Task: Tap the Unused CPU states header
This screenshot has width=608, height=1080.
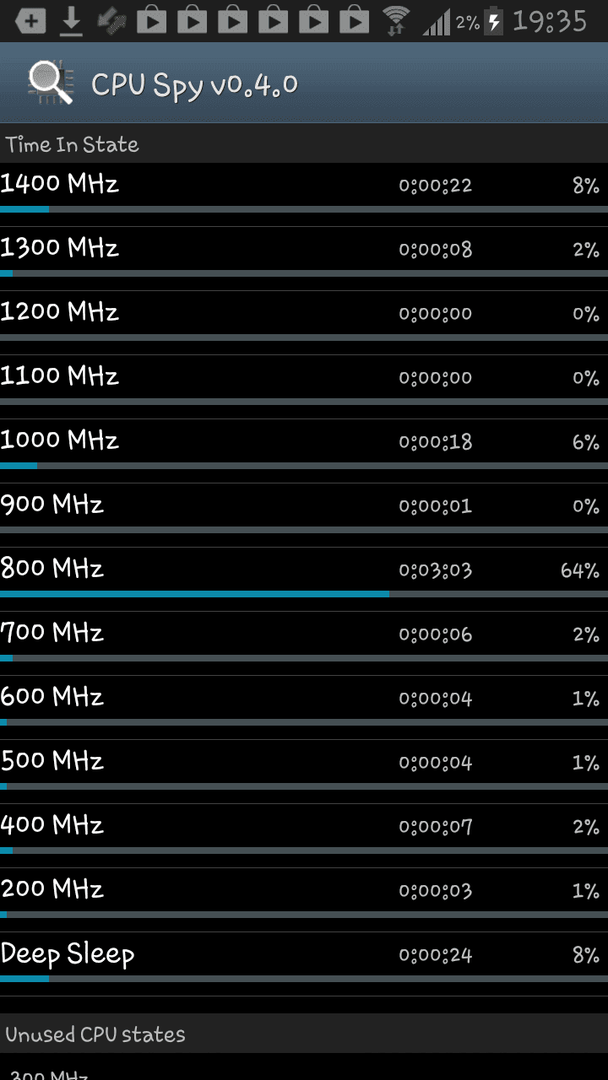Action: (95, 1035)
